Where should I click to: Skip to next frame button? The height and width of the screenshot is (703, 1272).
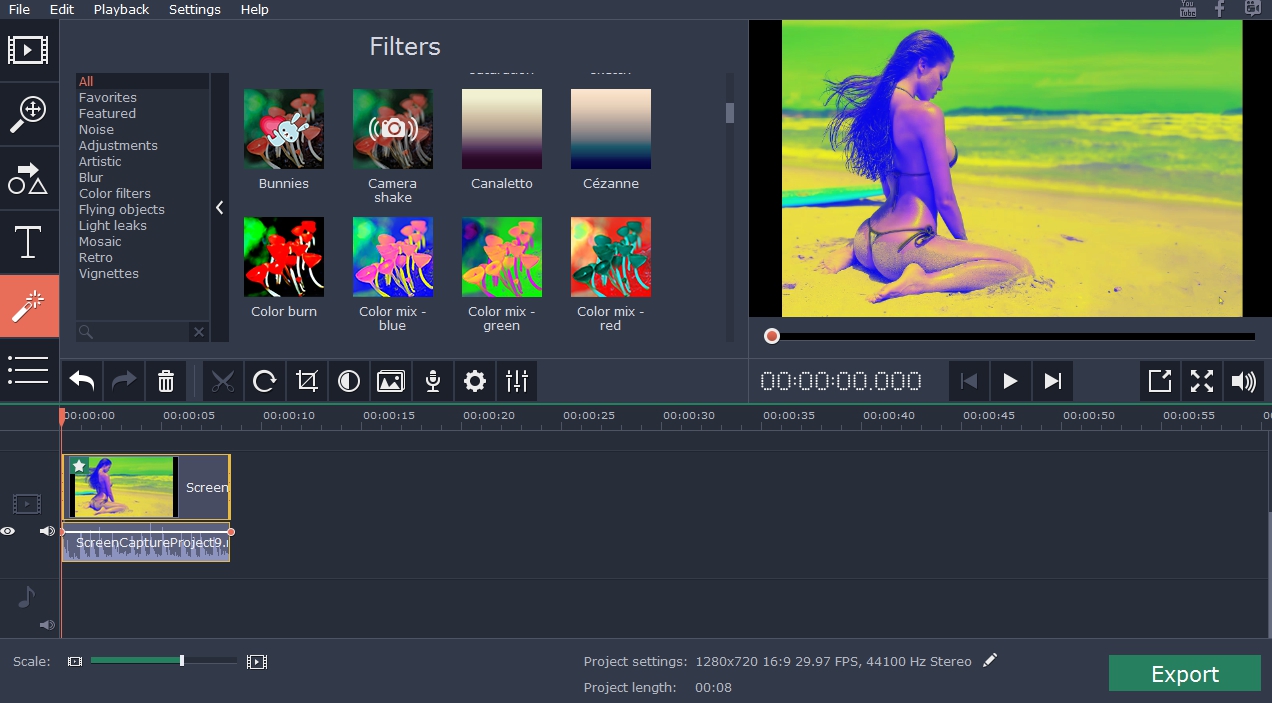click(1052, 381)
